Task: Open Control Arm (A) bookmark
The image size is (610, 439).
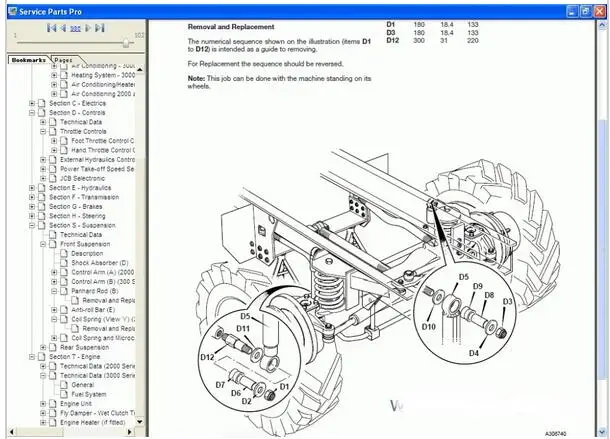Action: point(103,272)
